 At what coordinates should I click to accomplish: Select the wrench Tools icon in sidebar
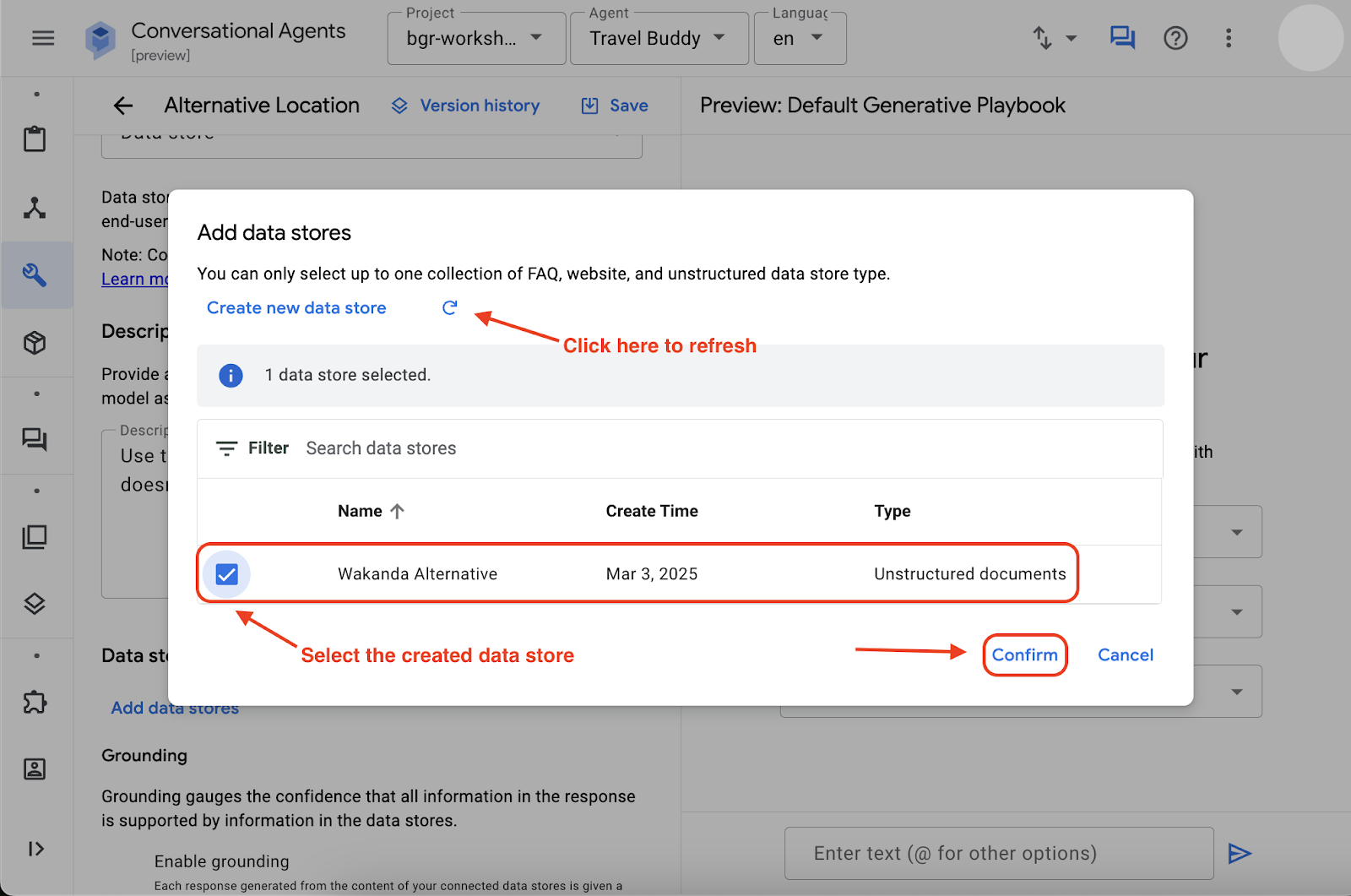[35, 275]
